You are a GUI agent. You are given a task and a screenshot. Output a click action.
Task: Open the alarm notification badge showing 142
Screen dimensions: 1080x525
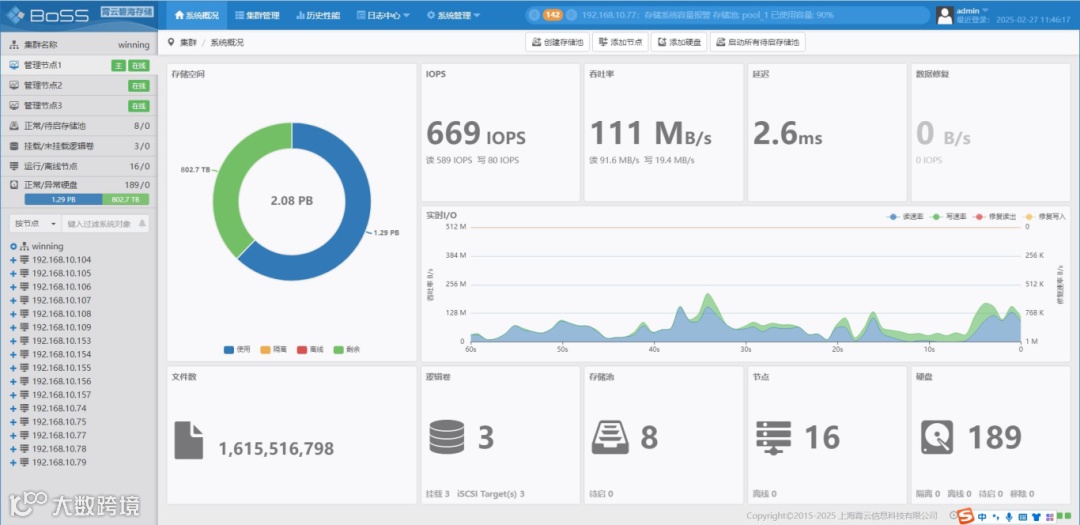552,14
